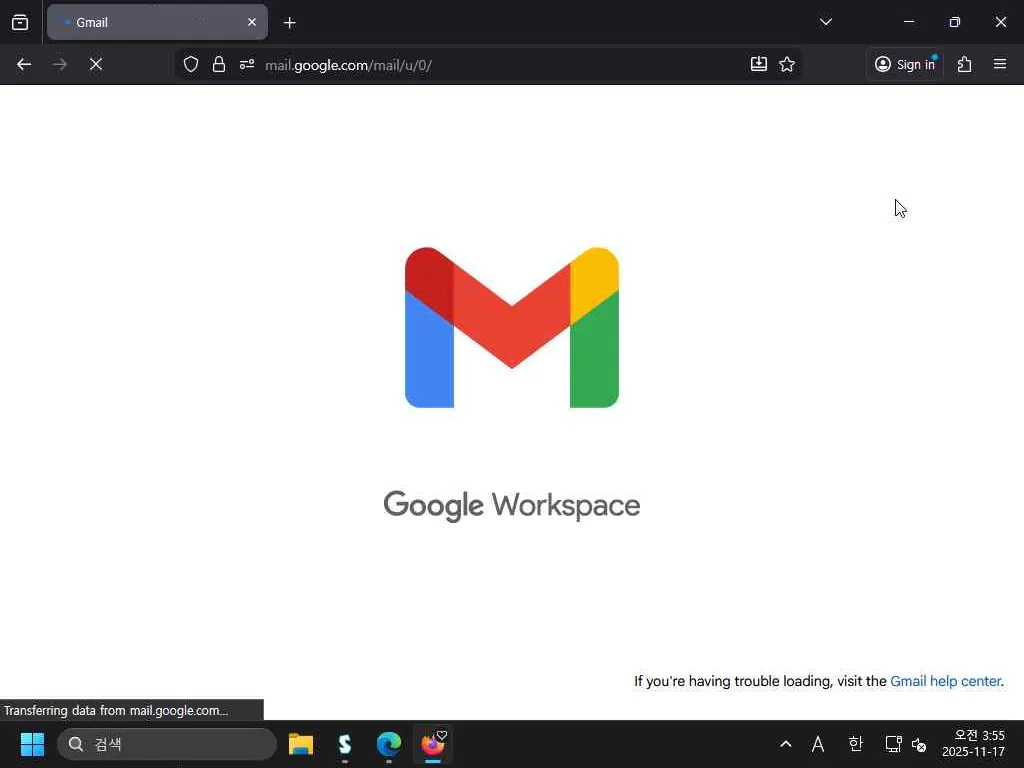Open File Explorer from the taskbar
1024x768 pixels.
click(x=301, y=744)
